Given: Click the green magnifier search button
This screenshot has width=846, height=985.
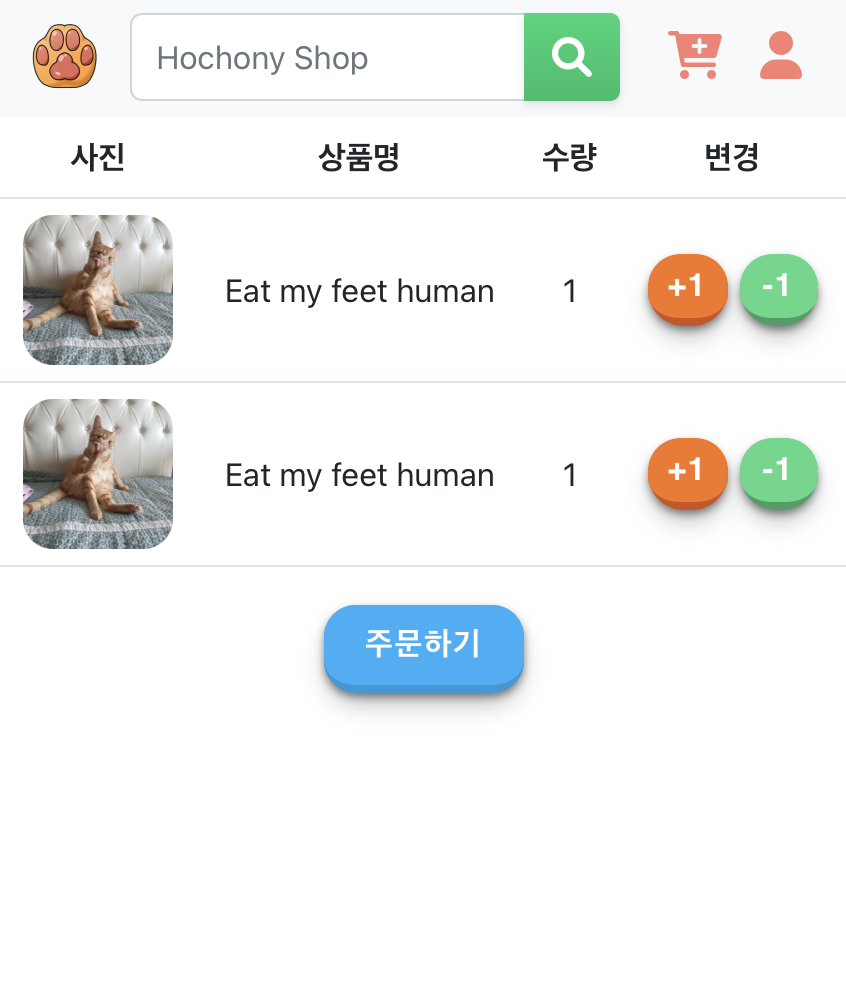Looking at the screenshot, I should point(572,57).
